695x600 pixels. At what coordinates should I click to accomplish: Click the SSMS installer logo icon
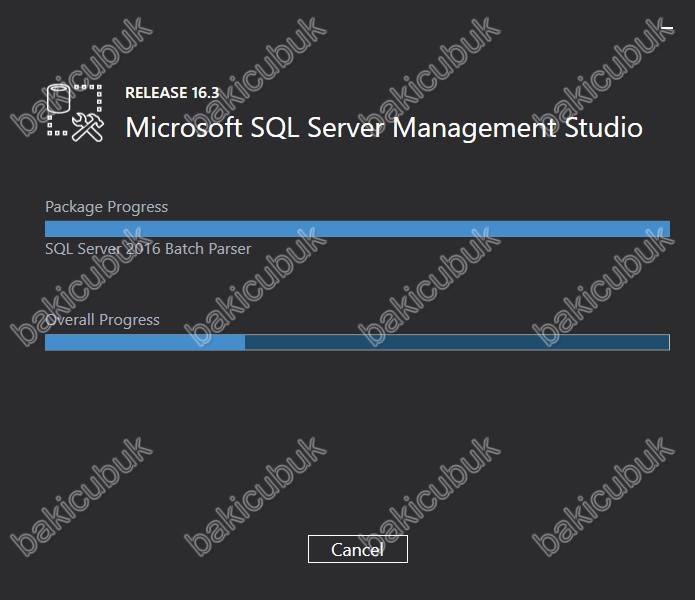click(x=75, y=113)
